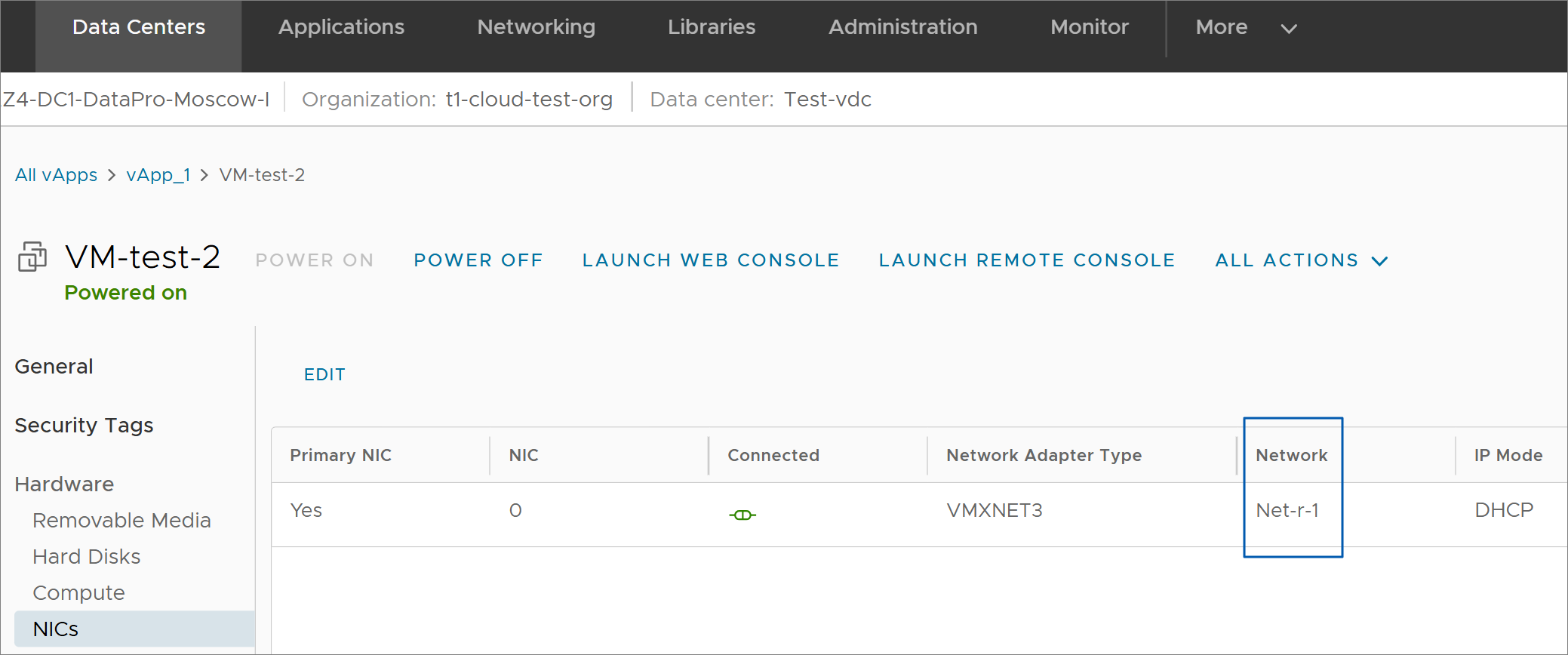Image resolution: width=1568 pixels, height=655 pixels.
Task: Click the Network column header
Action: [1292, 455]
